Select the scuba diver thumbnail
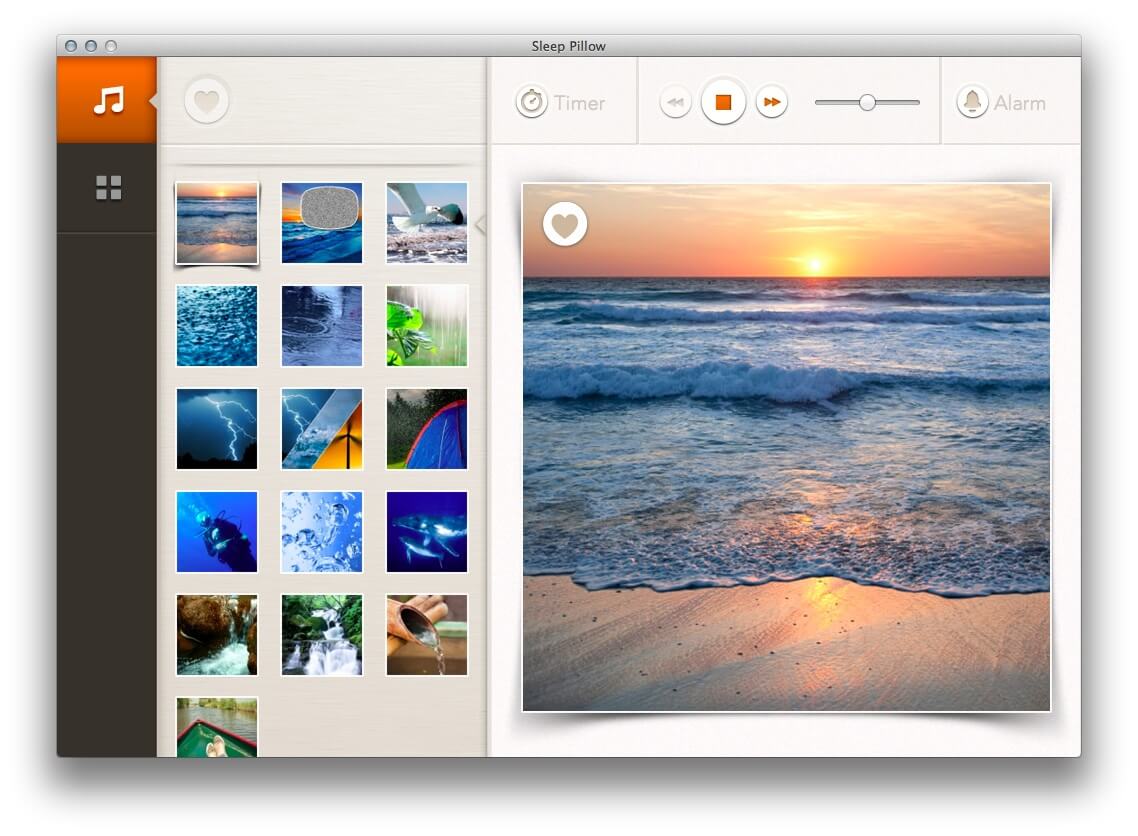 pyautogui.click(x=217, y=532)
